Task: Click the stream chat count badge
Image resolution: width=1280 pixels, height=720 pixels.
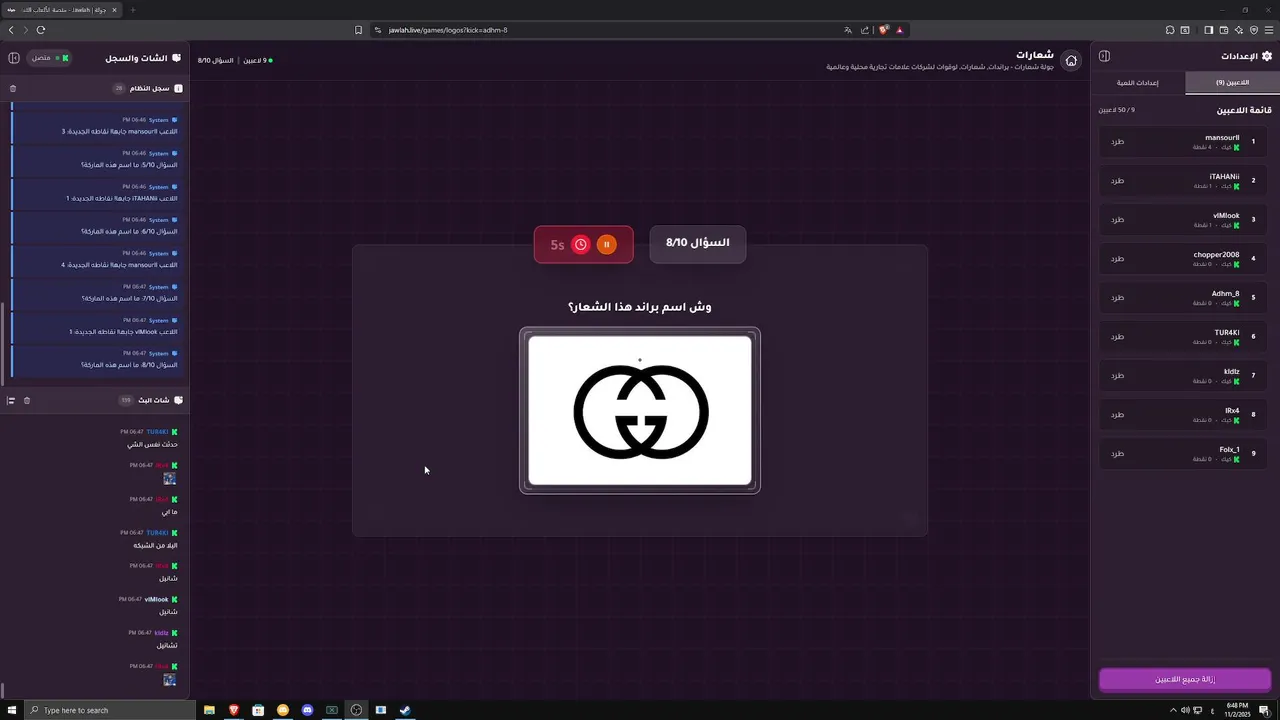Action: coord(126,400)
